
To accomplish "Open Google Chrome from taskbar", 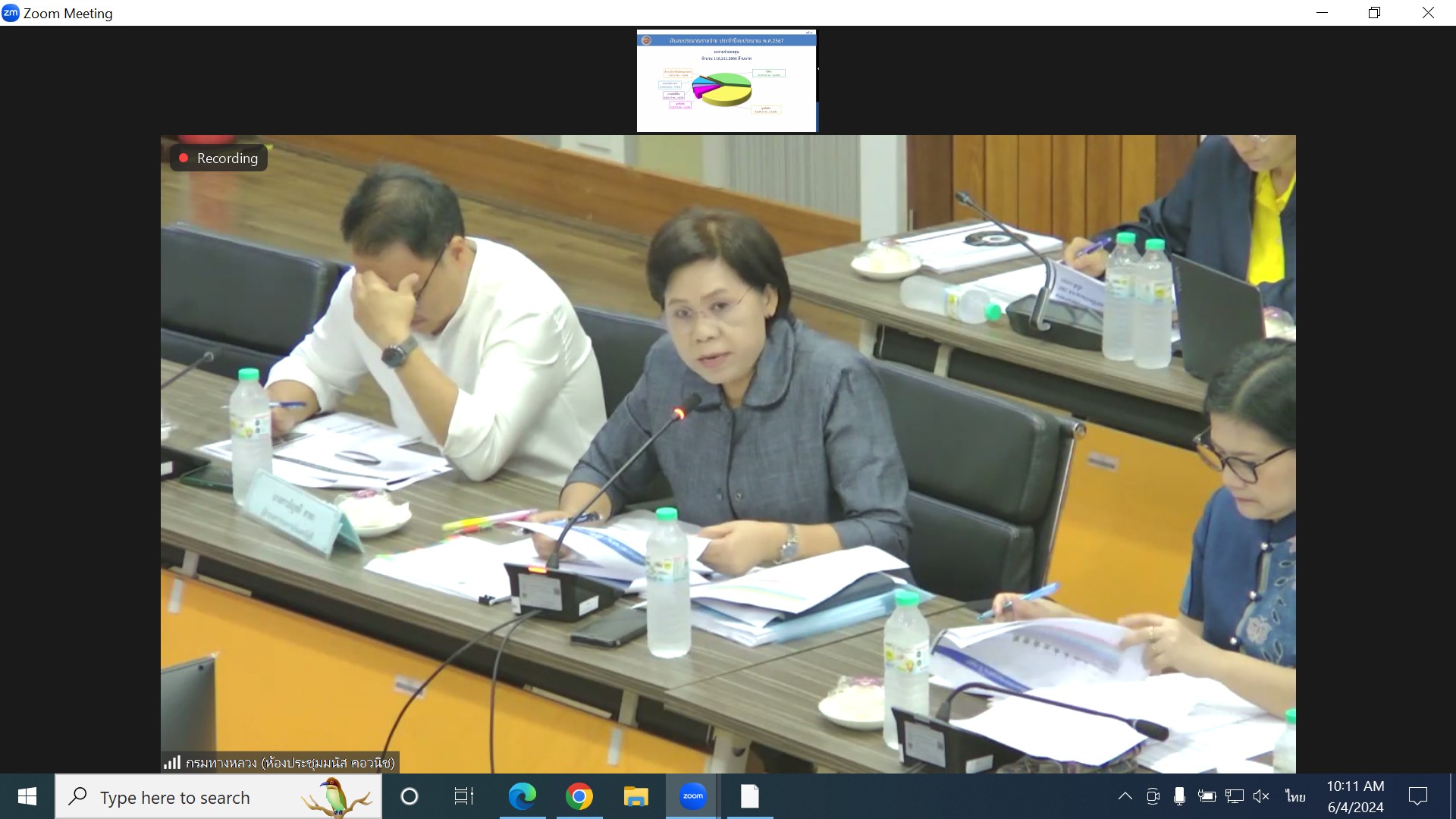I will coord(579,796).
